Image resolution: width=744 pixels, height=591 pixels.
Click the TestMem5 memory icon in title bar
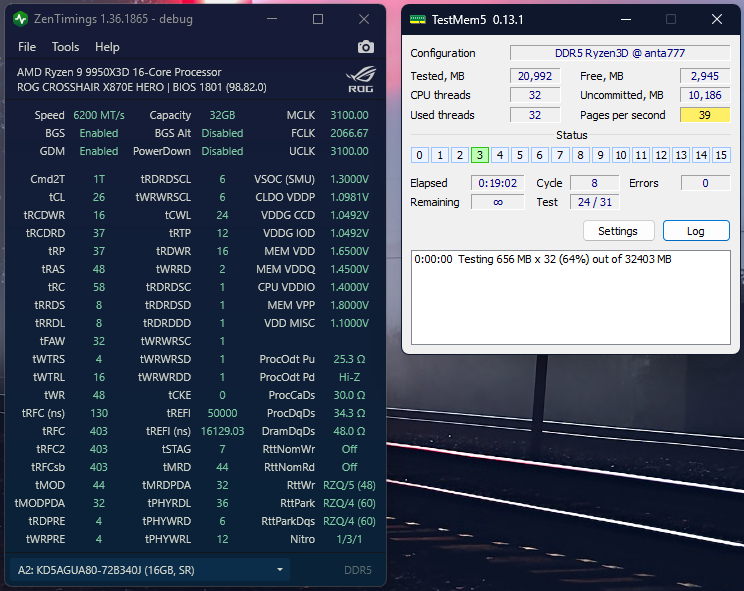pos(418,19)
